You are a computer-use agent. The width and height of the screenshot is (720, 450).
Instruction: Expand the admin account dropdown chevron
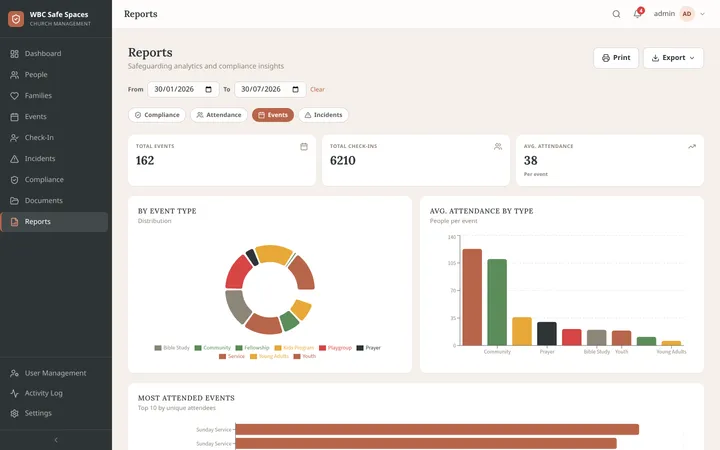tap(702, 14)
